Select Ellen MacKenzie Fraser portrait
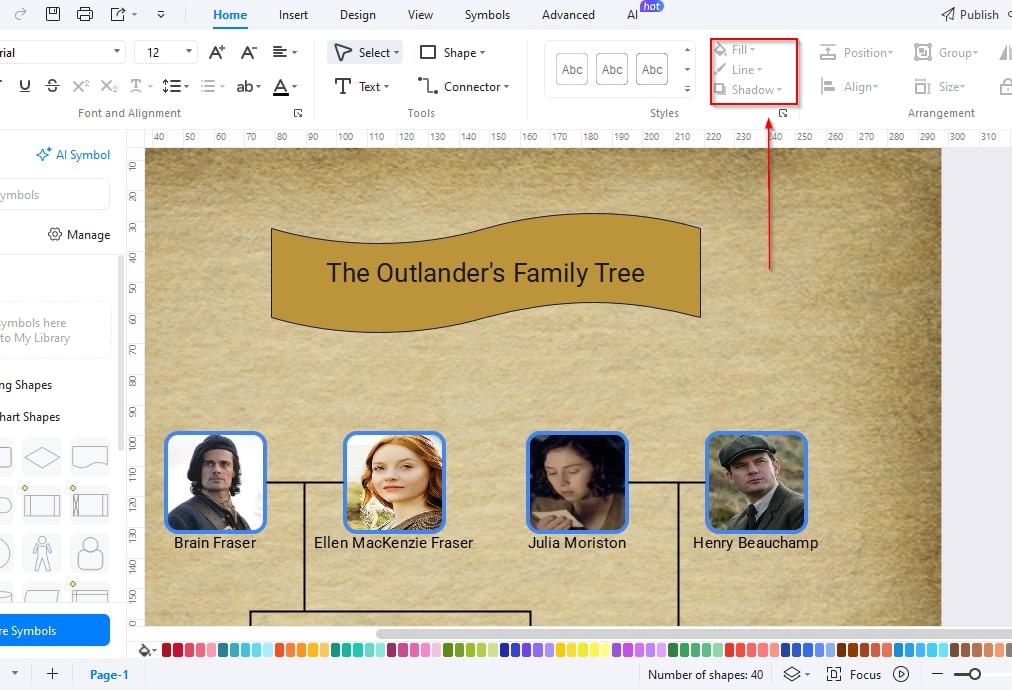1012x690 pixels. [x=394, y=482]
